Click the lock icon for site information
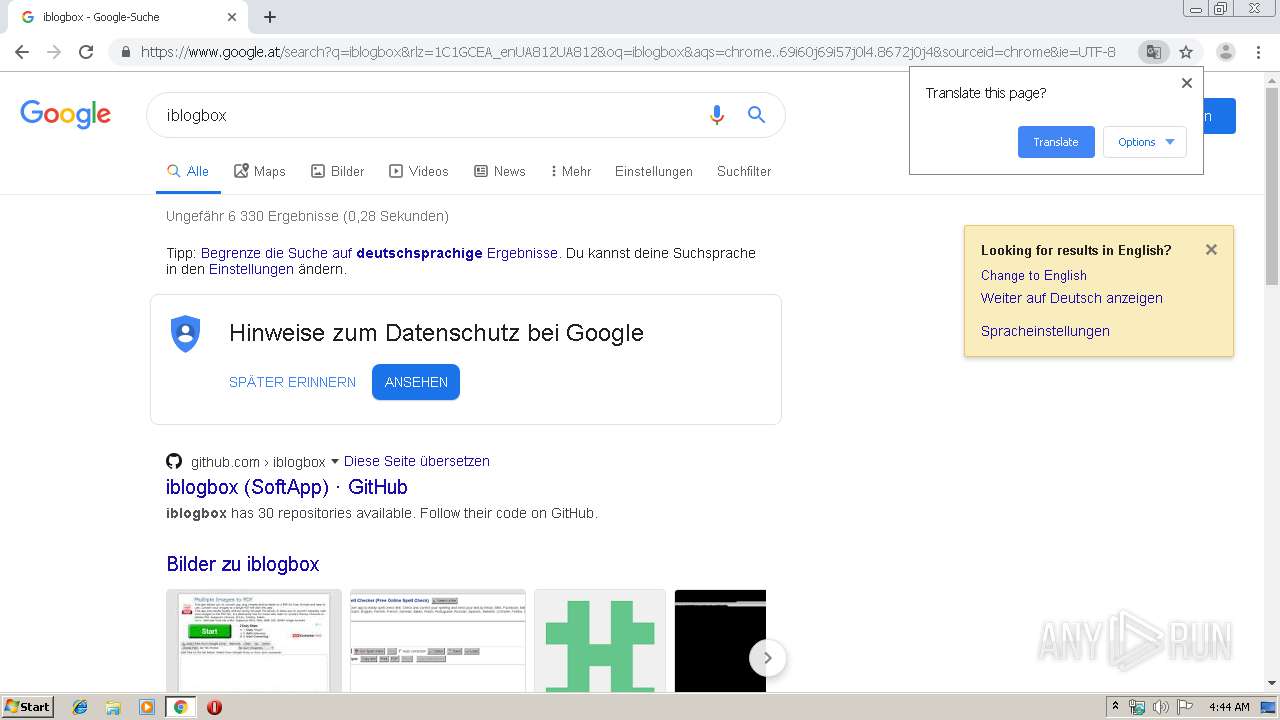Screen dimensions: 1280x720 pyautogui.click(x=125, y=52)
